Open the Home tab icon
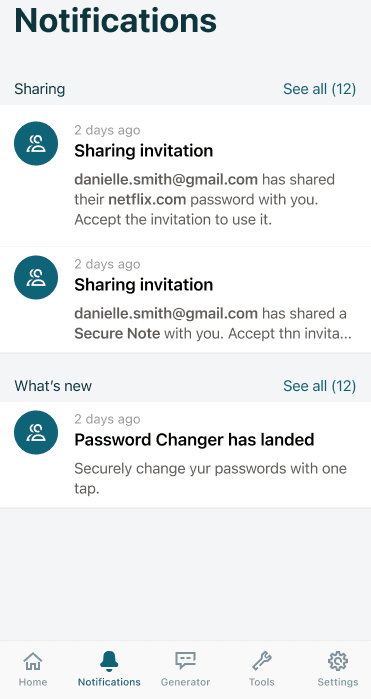Screen dimensions: 371x699 (33, 661)
